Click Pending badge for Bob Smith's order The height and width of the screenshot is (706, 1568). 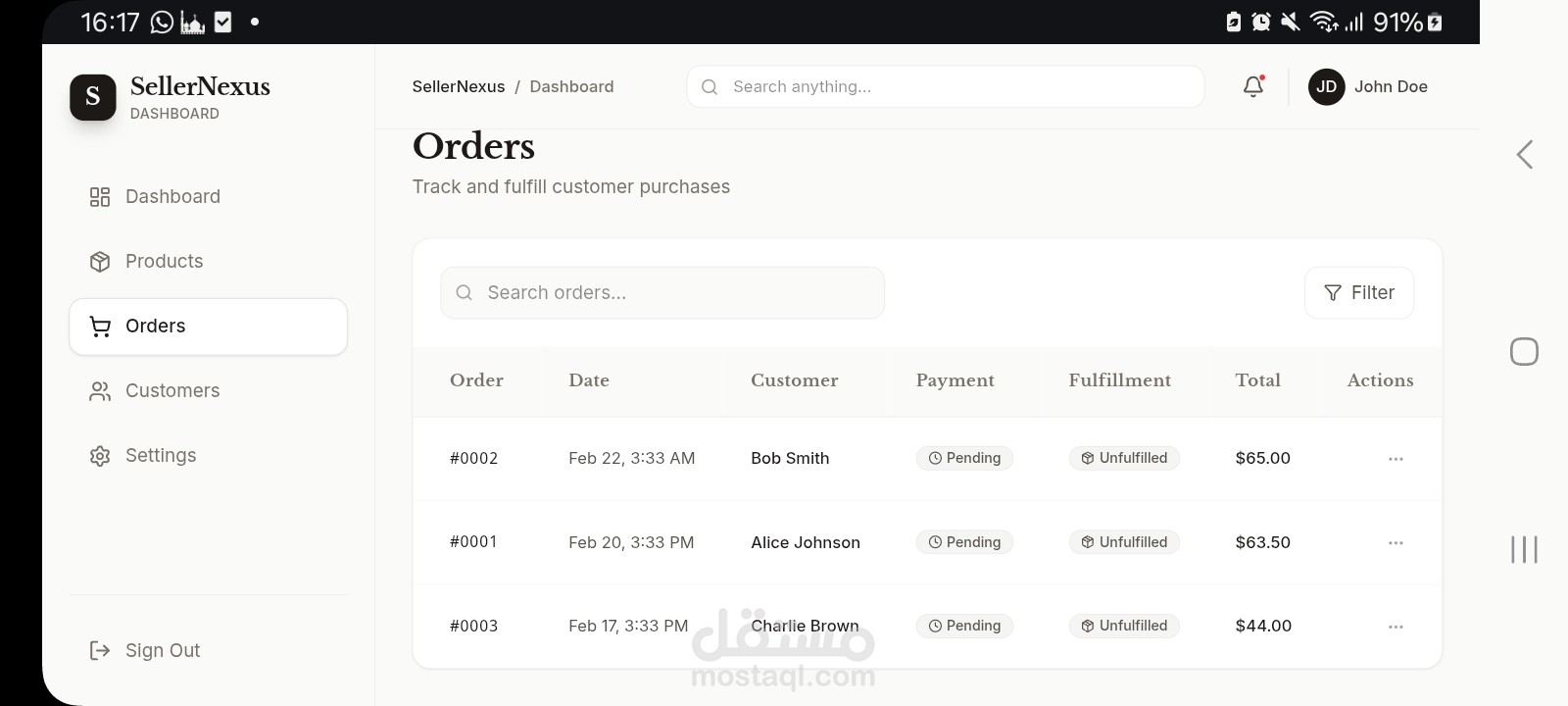pyautogui.click(x=964, y=458)
